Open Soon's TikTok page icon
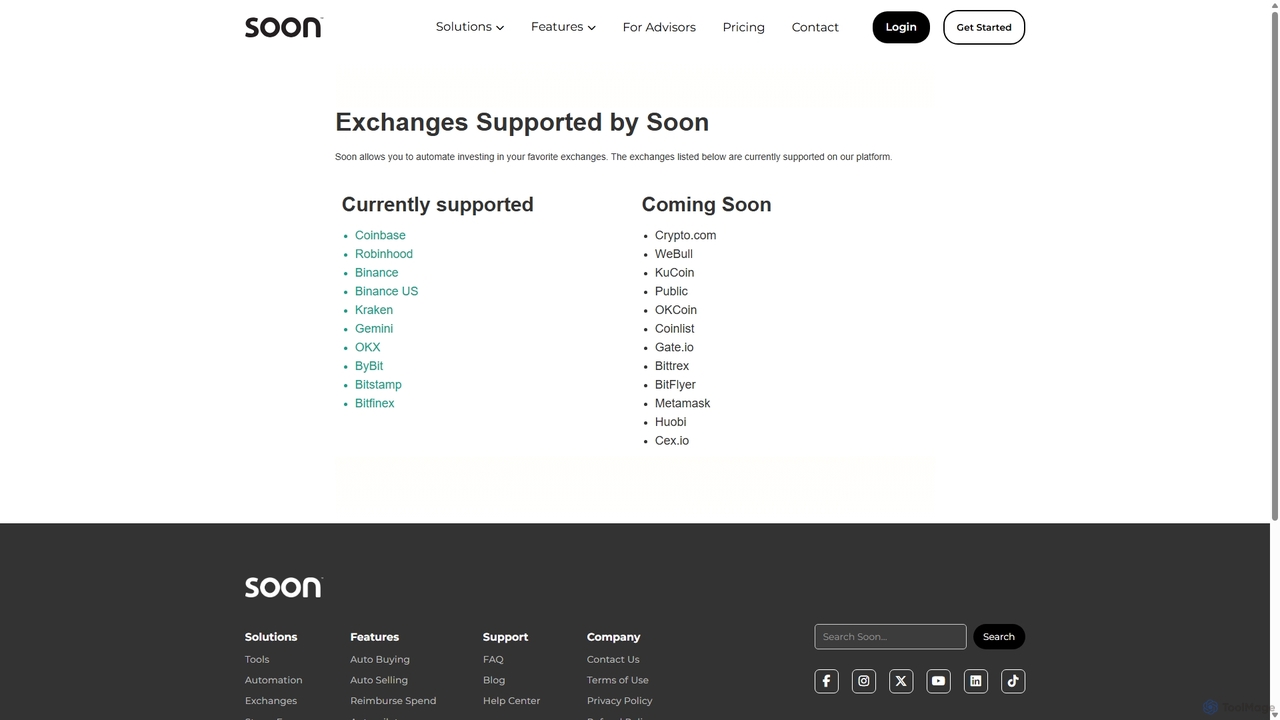 coord(1013,681)
